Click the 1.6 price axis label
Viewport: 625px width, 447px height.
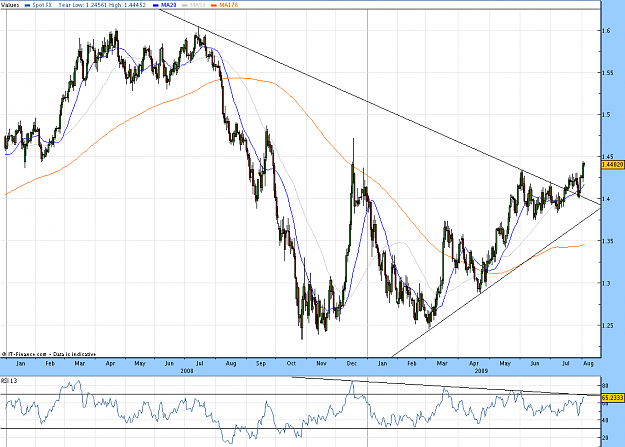606,31
